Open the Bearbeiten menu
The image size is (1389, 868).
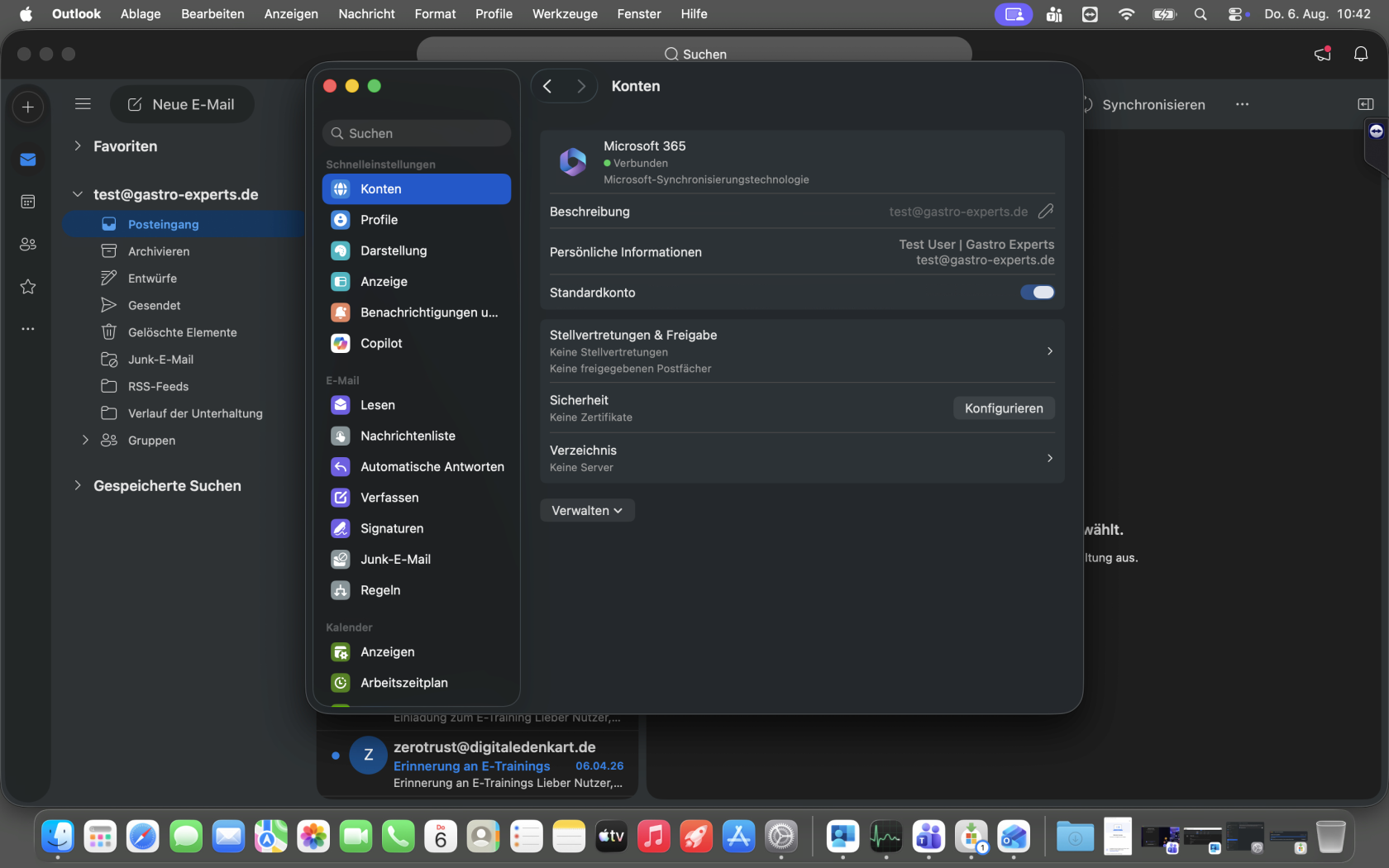212,14
